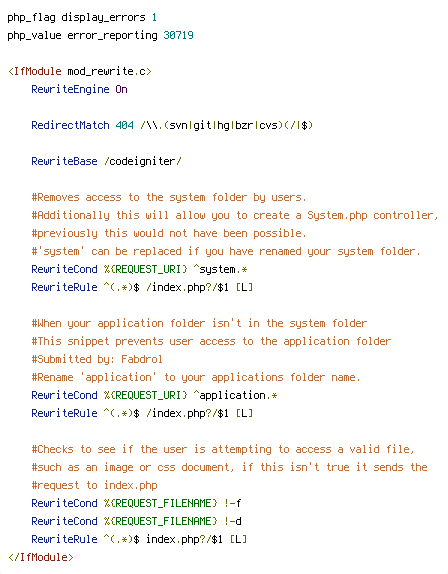Click the RewriteEngine On directive

click(x=79, y=89)
